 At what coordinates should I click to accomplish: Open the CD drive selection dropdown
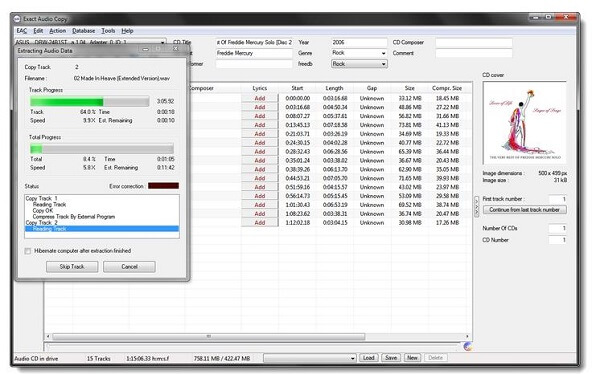click(x=163, y=42)
